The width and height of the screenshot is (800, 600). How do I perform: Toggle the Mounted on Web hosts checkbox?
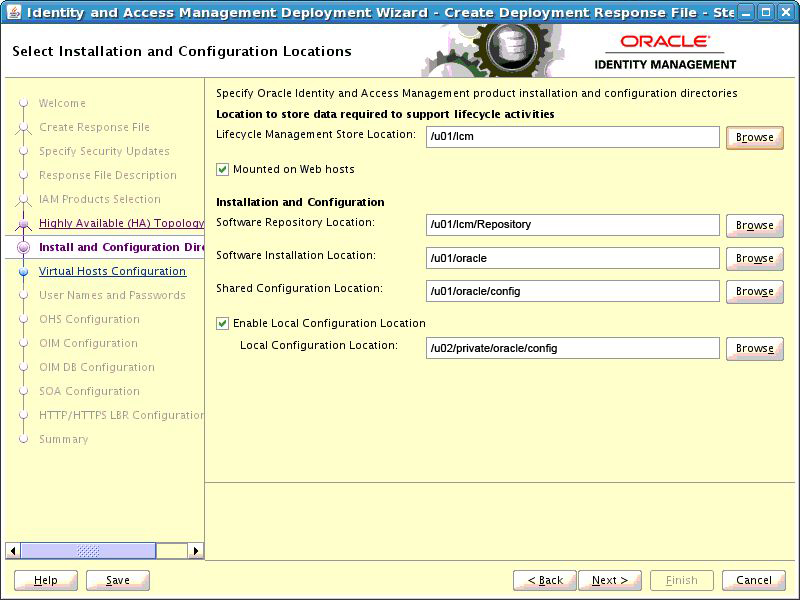[222, 169]
